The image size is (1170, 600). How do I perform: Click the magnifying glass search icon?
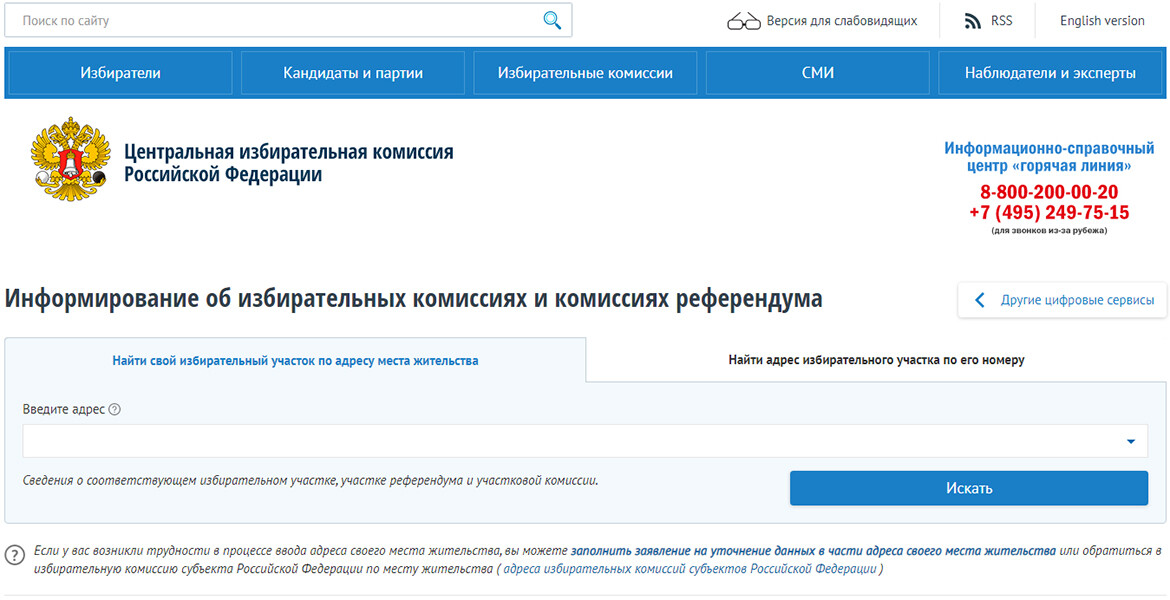[x=552, y=21]
